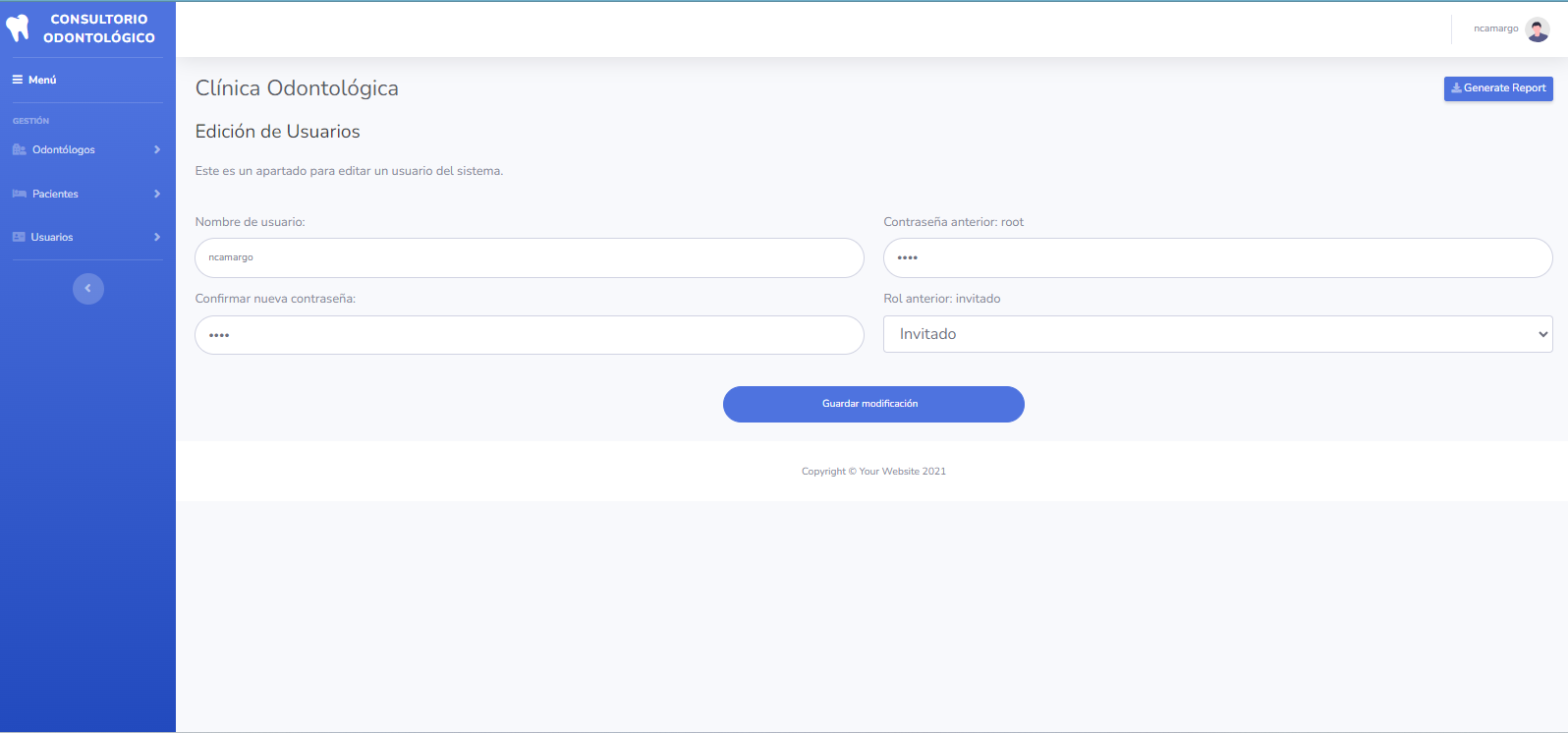This screenshot has width=1568, height=733.
Task: Focus the Nombre de usuario field
Action: click(x=530, y=257)
